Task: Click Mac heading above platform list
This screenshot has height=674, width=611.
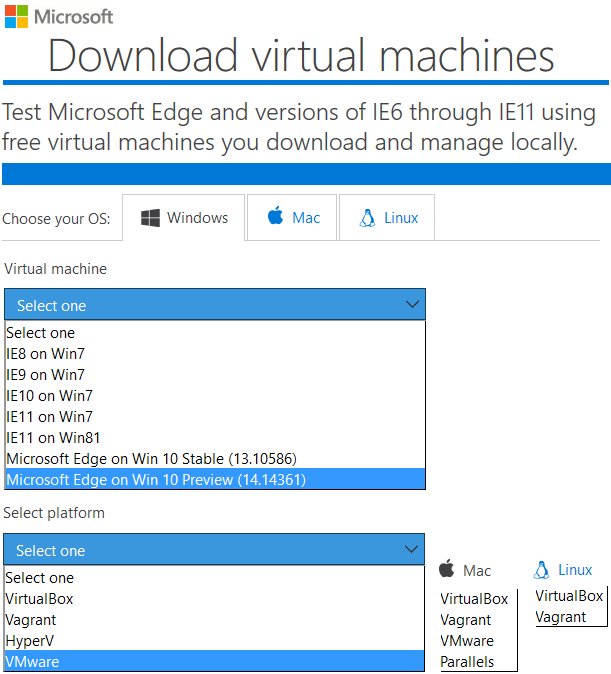Action: point(477,571)
